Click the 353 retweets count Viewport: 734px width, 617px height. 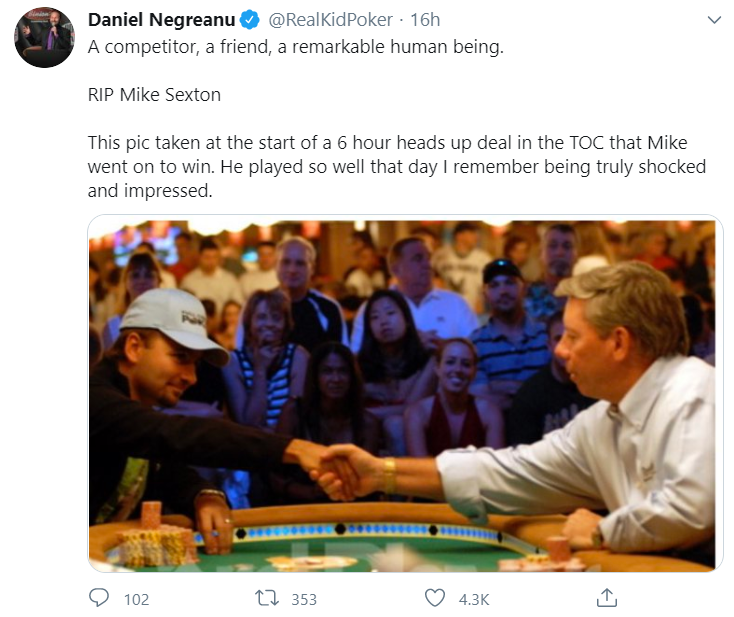(x=303, y=599)
